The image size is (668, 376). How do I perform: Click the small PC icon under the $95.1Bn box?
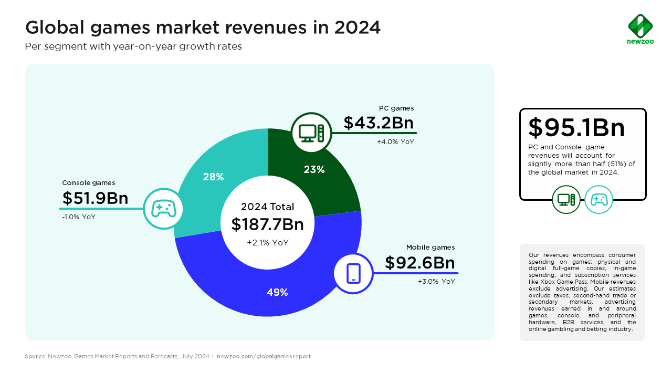coord(566,199)
